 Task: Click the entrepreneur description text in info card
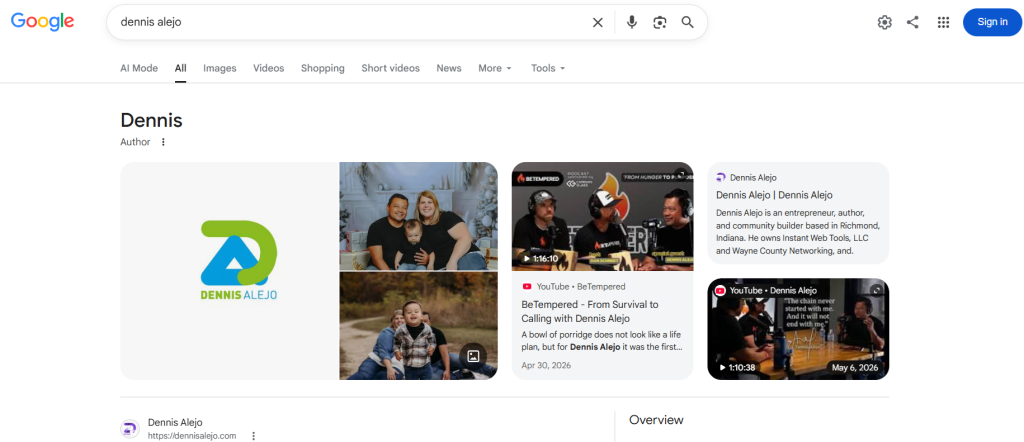tap(797, 232)
